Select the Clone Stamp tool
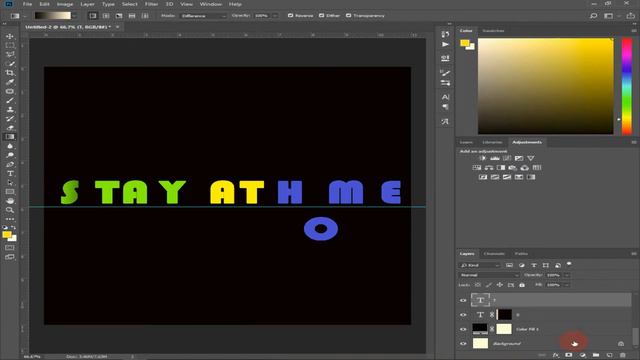The image size is (640, 360). [x=10, y=109]
